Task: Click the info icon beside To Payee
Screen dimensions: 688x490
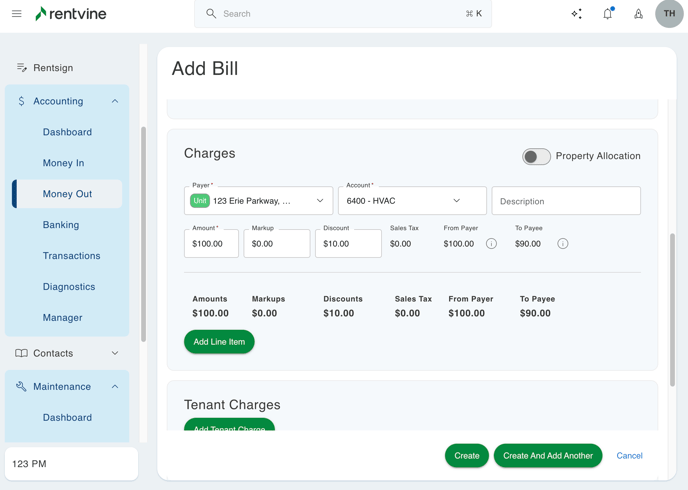Action: 563,244
